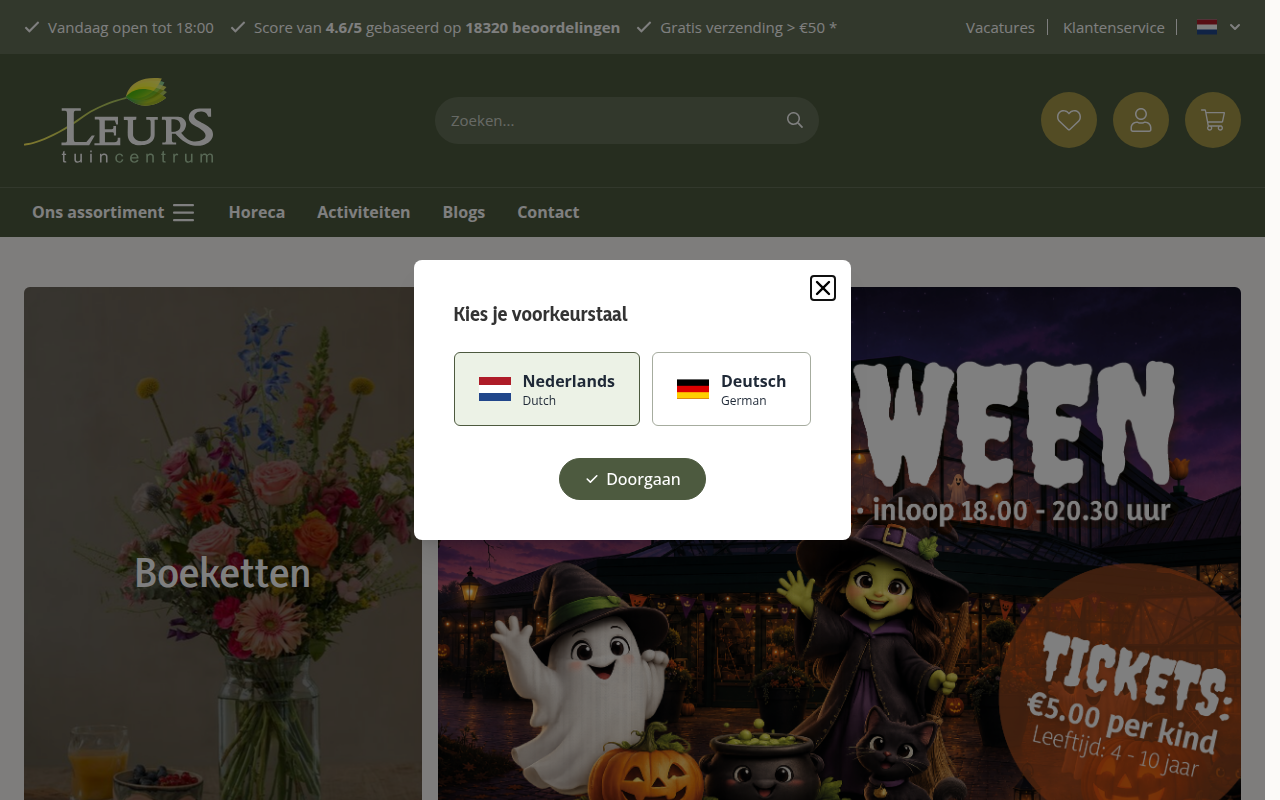The image size is (1280, 800).
Task: Click the 'Kies je voorkeurstaal' heading
Action: click(541, 314)
